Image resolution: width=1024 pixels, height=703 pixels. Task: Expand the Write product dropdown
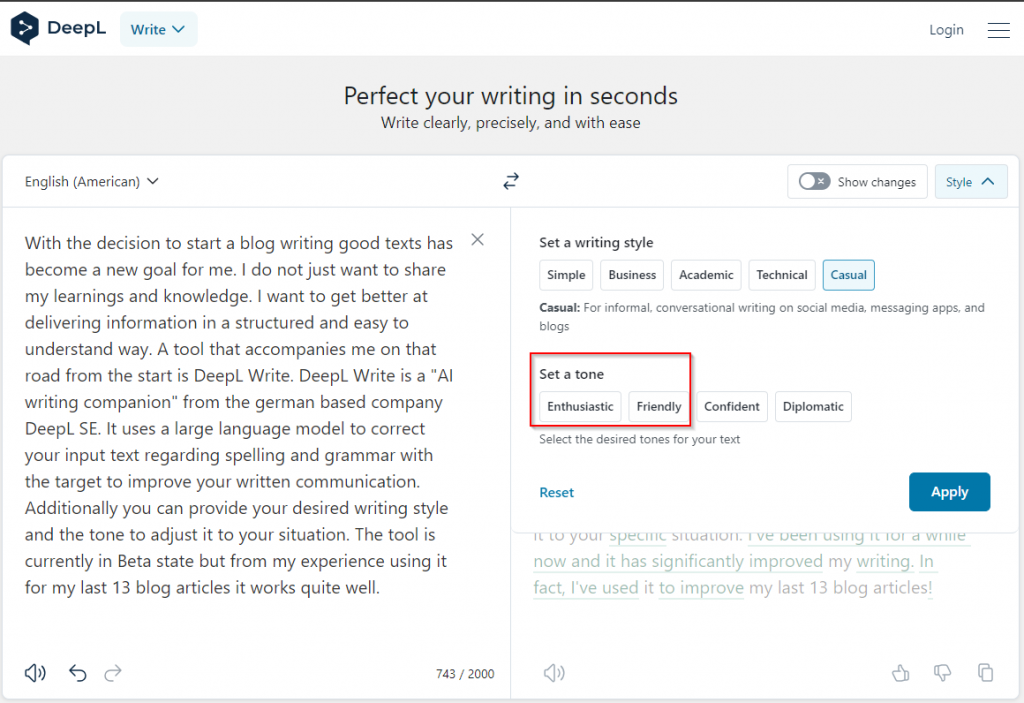158,30
